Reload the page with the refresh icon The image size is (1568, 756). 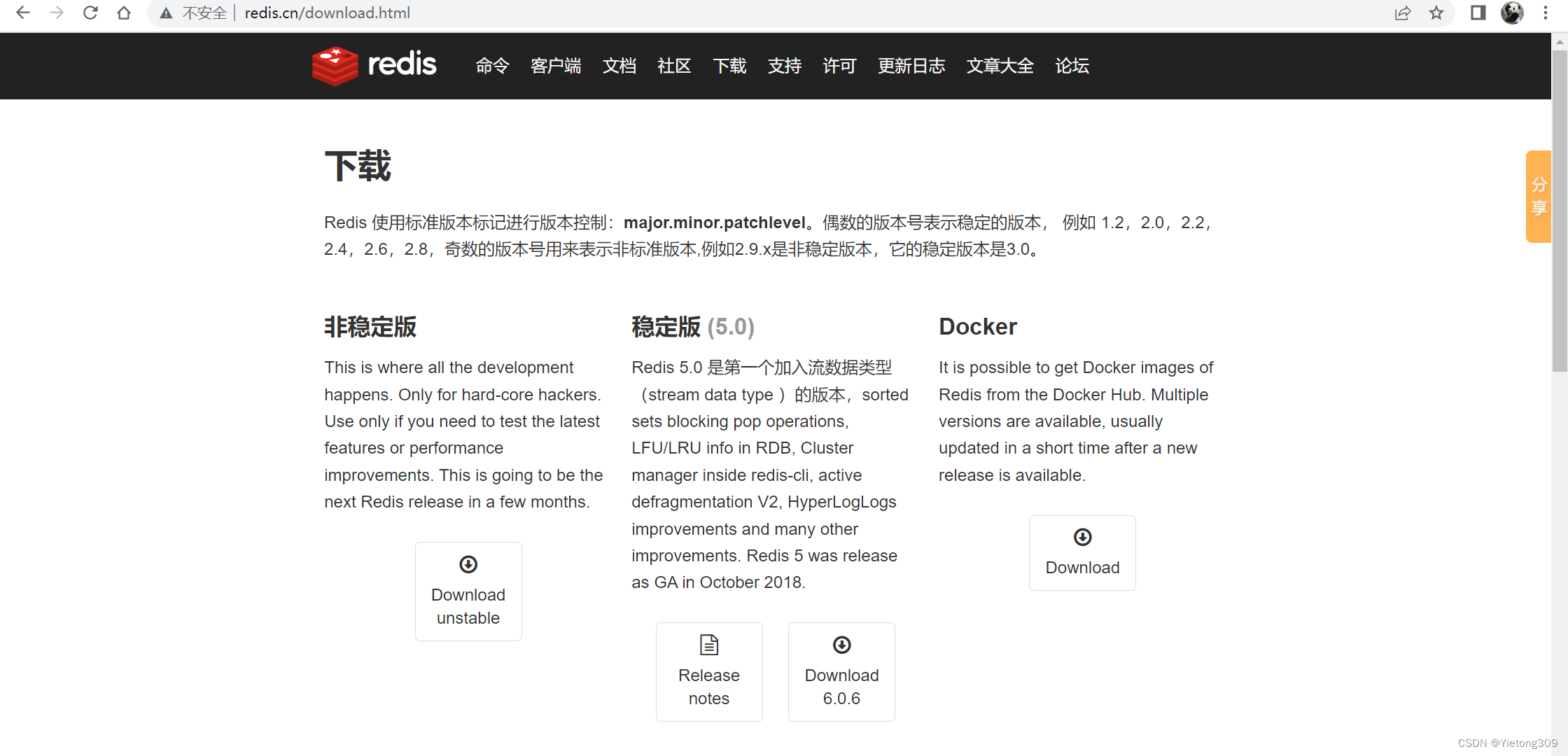[90, 12]
